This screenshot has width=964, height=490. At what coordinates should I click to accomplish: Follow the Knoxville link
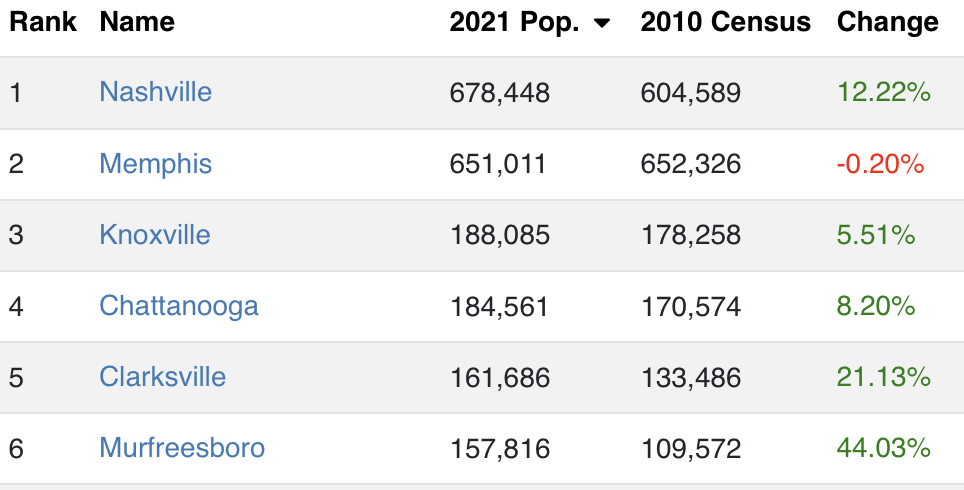tap(155, 235)
